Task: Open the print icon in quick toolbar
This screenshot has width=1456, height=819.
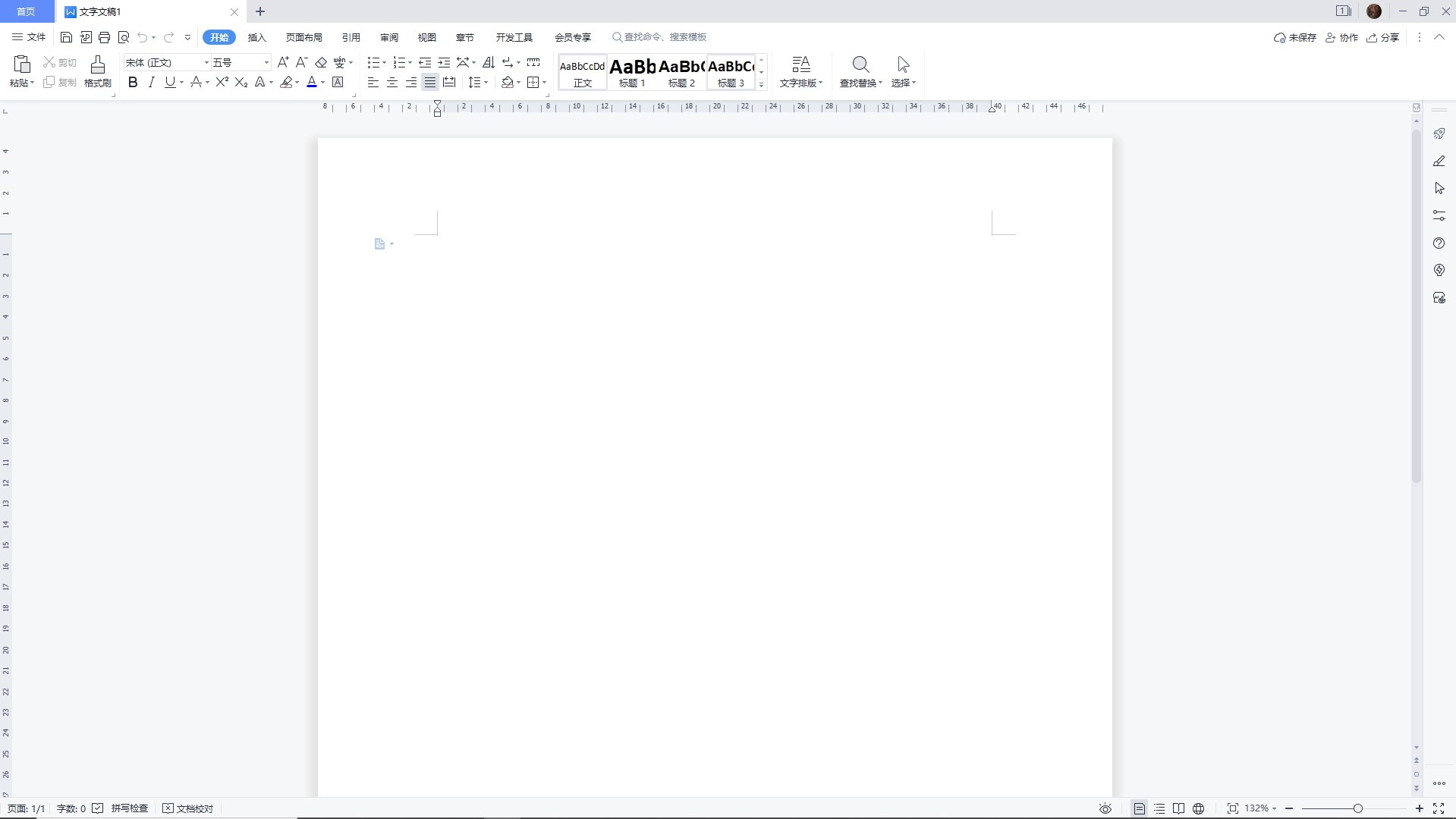Action: click(x=105, y=37)
